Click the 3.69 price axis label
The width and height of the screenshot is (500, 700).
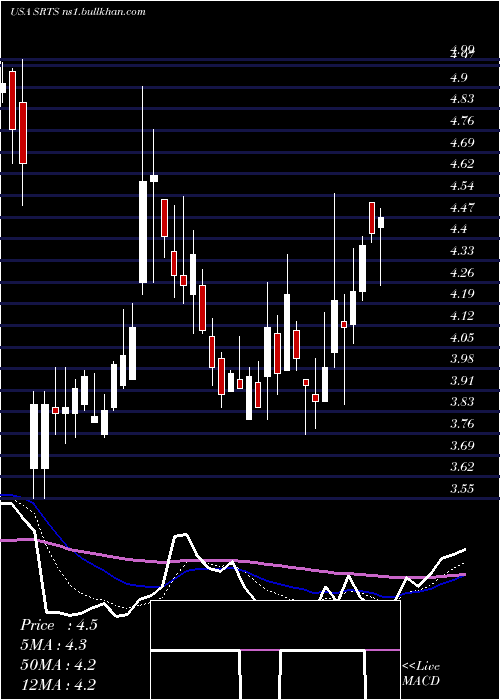[x=462, y=445]
